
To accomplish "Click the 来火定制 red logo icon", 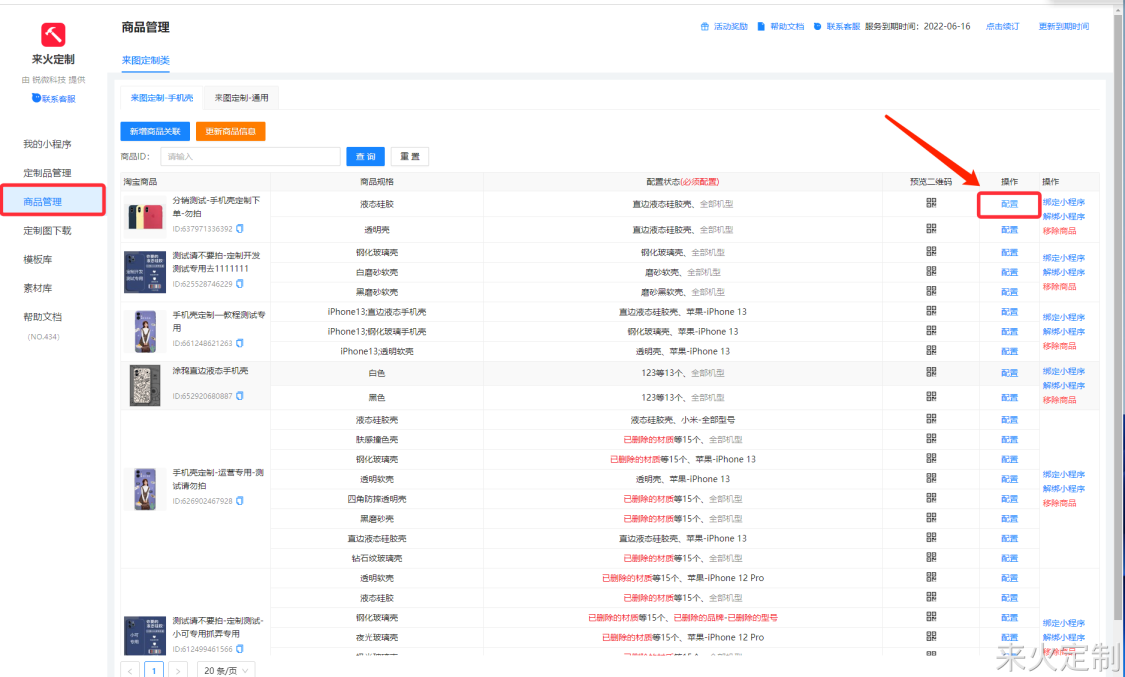I will [53, 35].
